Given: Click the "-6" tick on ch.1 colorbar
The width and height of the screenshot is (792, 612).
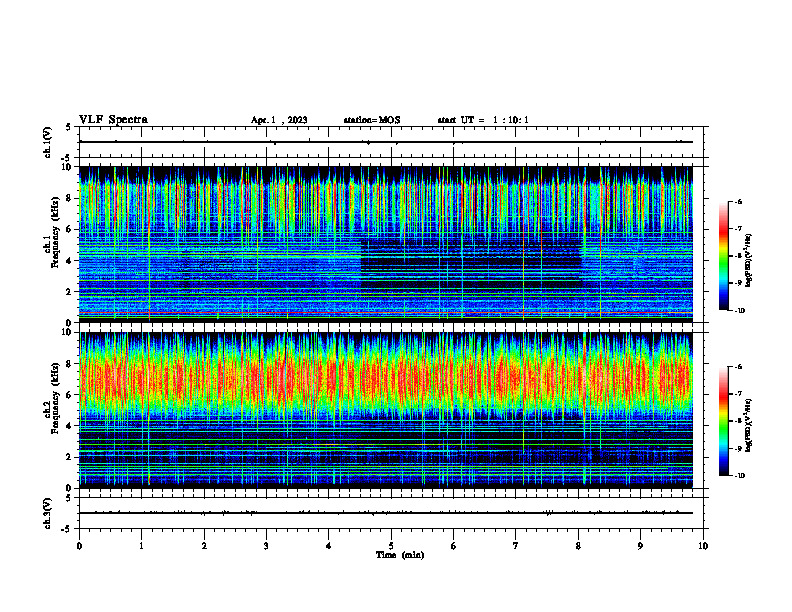Looking at the screenshot, I should tap(739, 202).
